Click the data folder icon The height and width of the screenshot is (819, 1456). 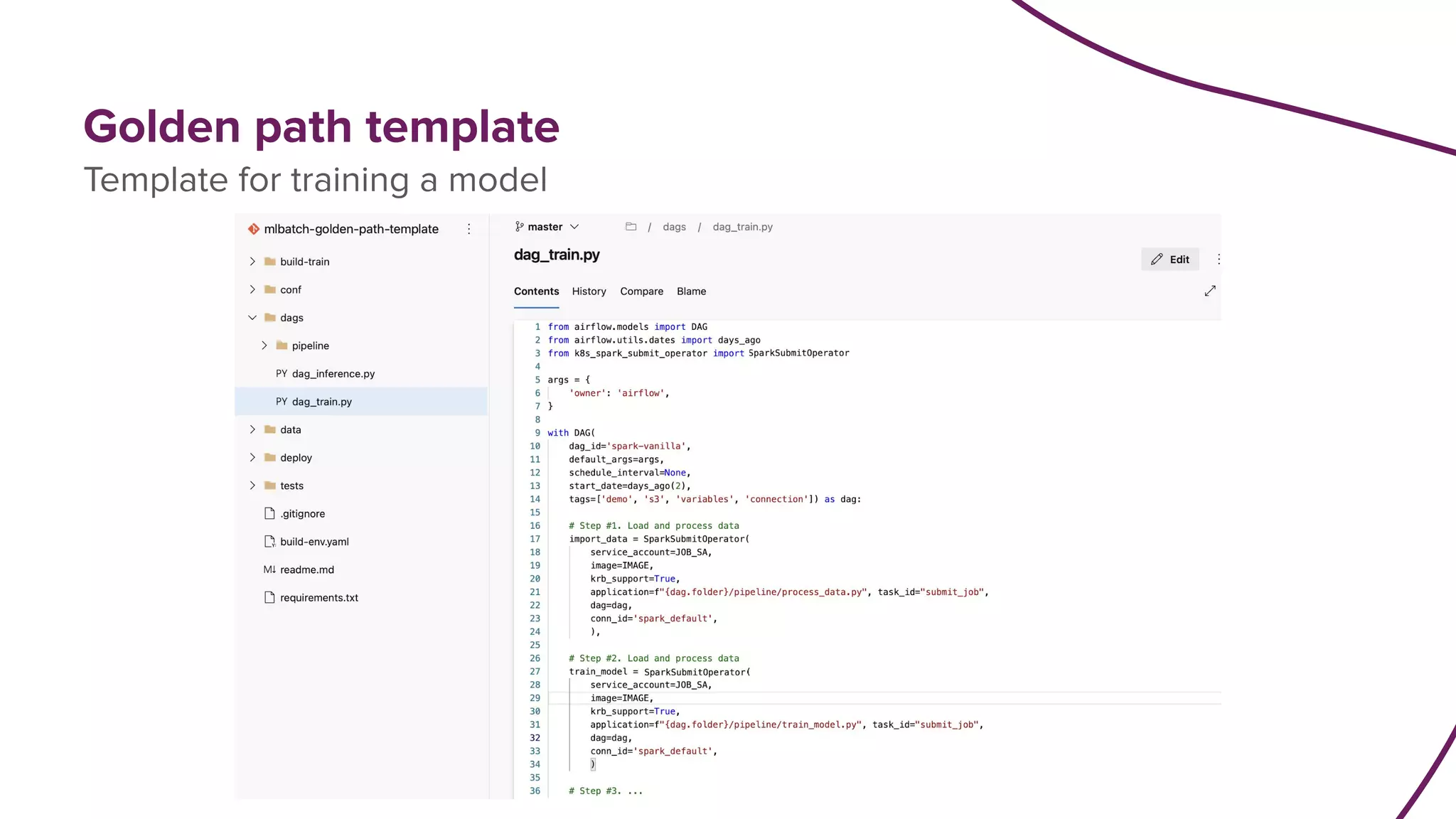pos(270,429)
